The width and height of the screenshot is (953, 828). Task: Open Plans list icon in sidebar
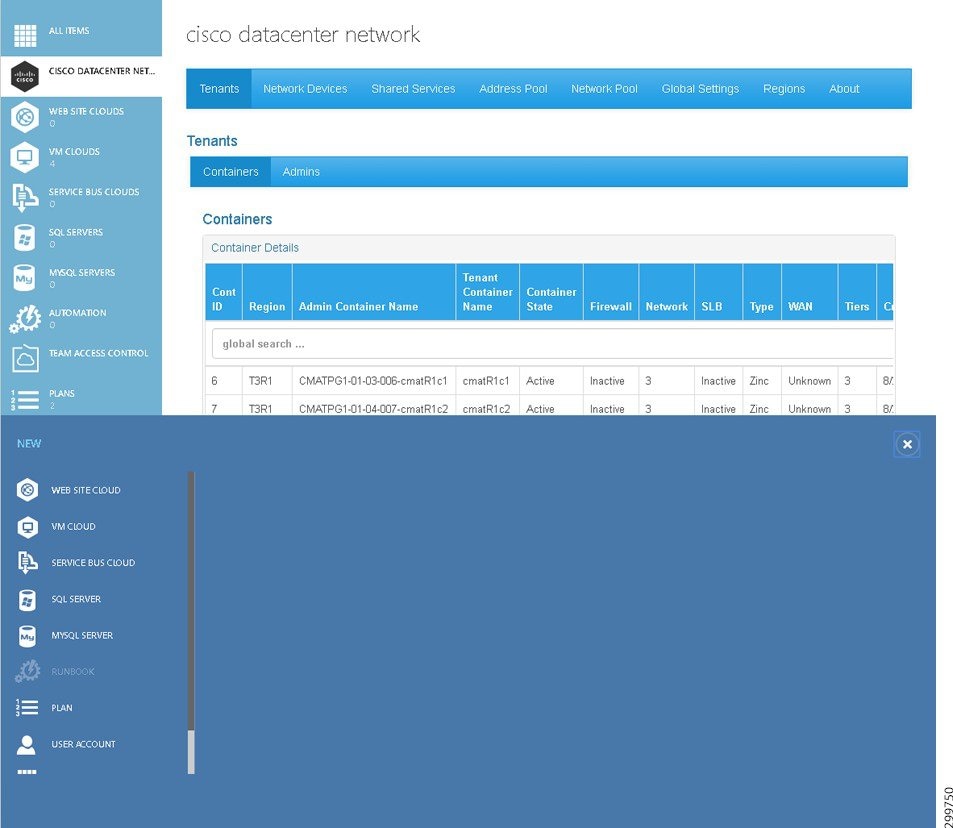click(25, 399)
